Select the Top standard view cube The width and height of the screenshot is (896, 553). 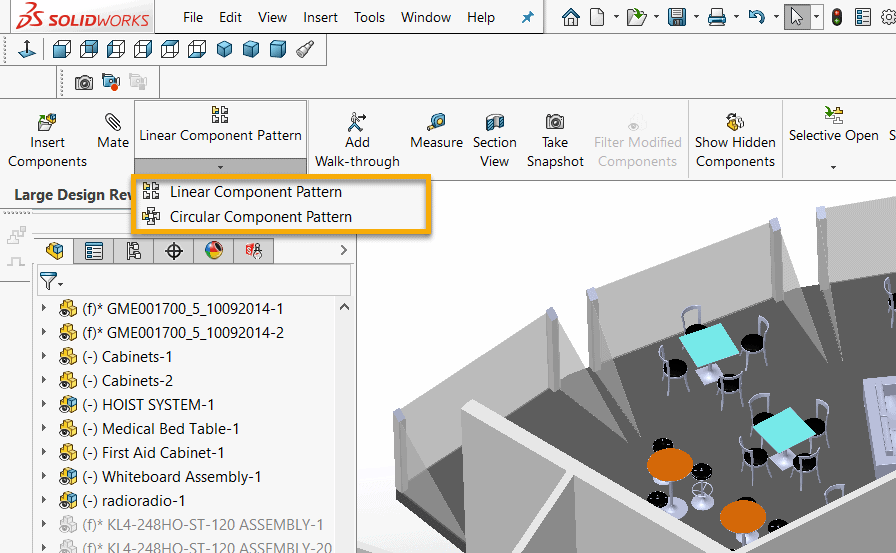click(x=170, y=50)
